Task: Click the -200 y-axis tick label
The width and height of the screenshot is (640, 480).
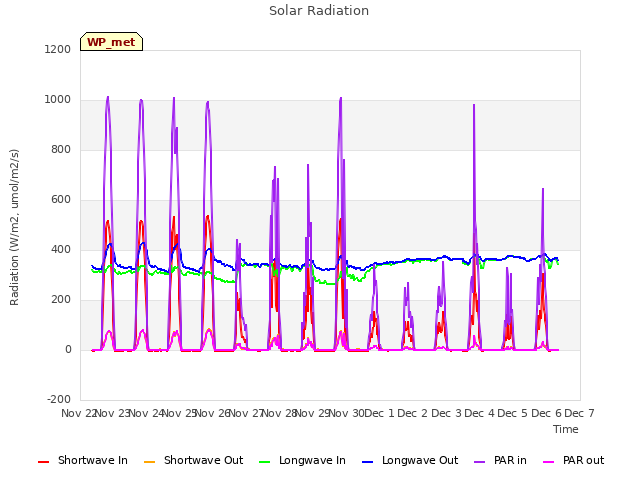Action: [x=59, y=399]
